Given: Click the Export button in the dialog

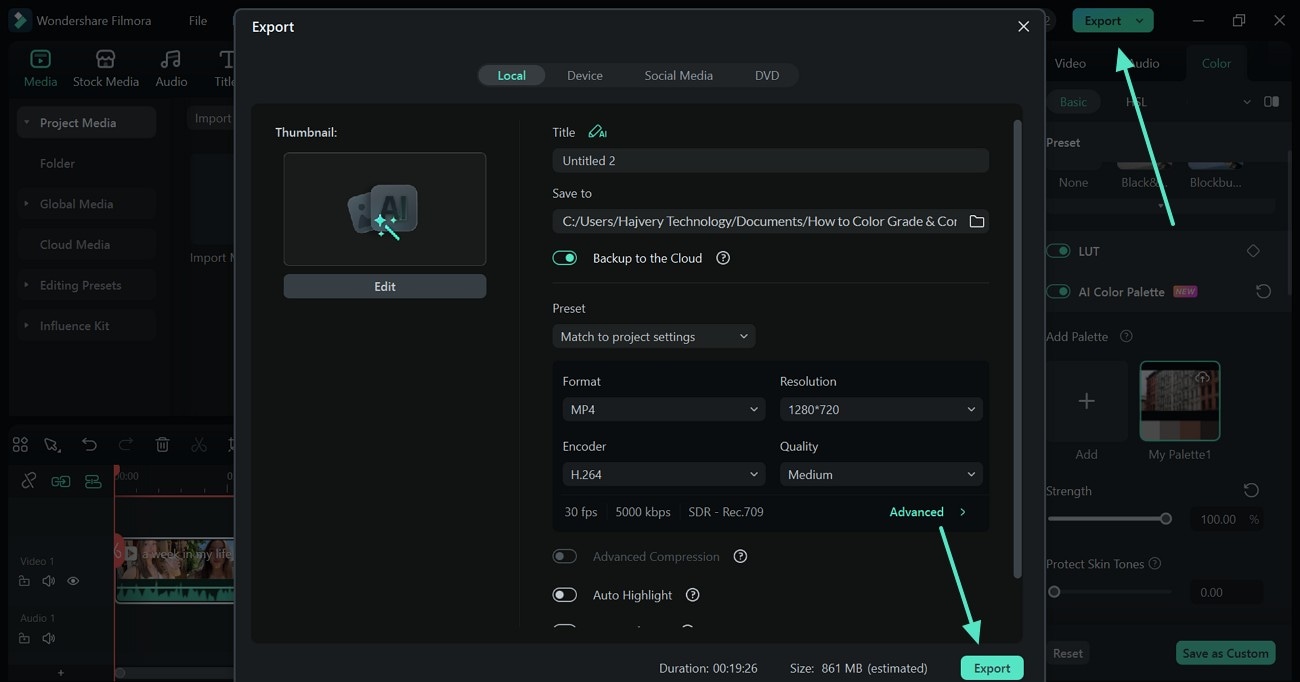Looking at the screenshot, I should tap(992, 668).
